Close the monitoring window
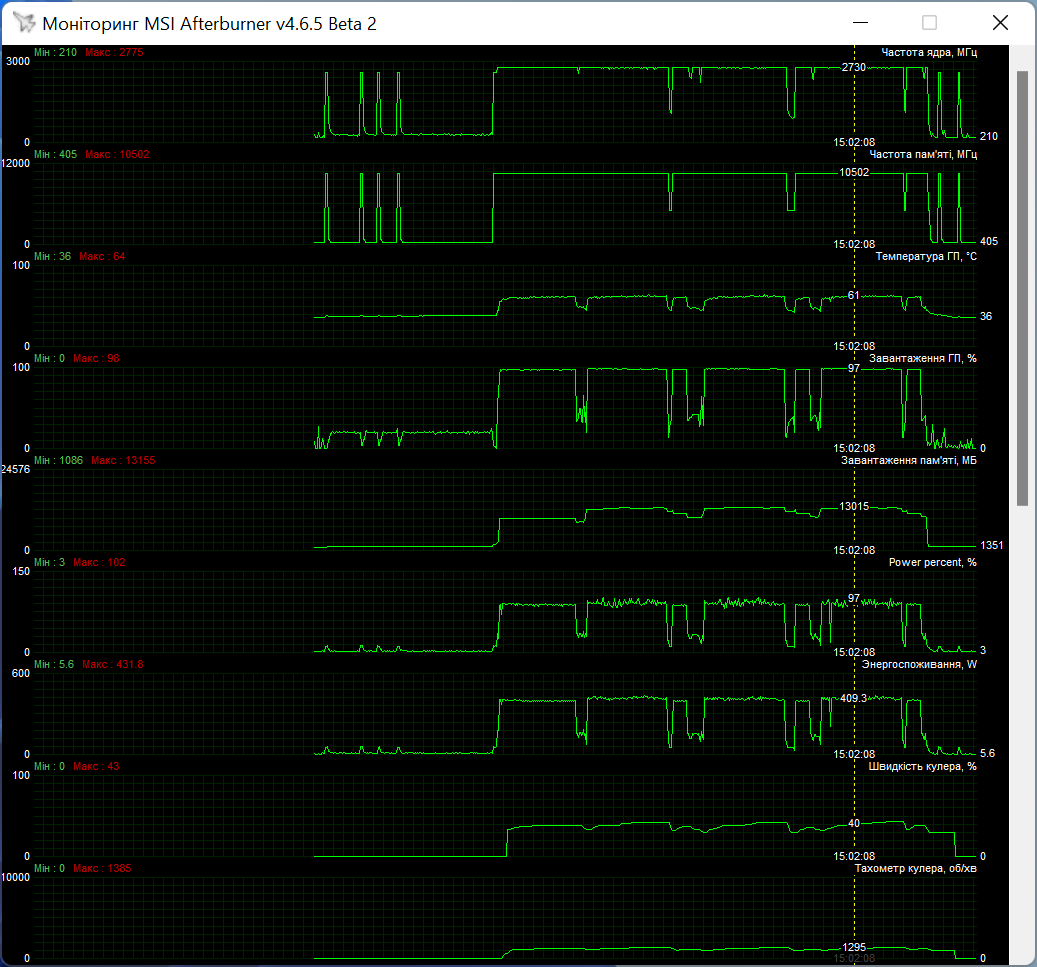Screen dimensions: 1037x967 pyautogui.click(x=1001, y=22)
